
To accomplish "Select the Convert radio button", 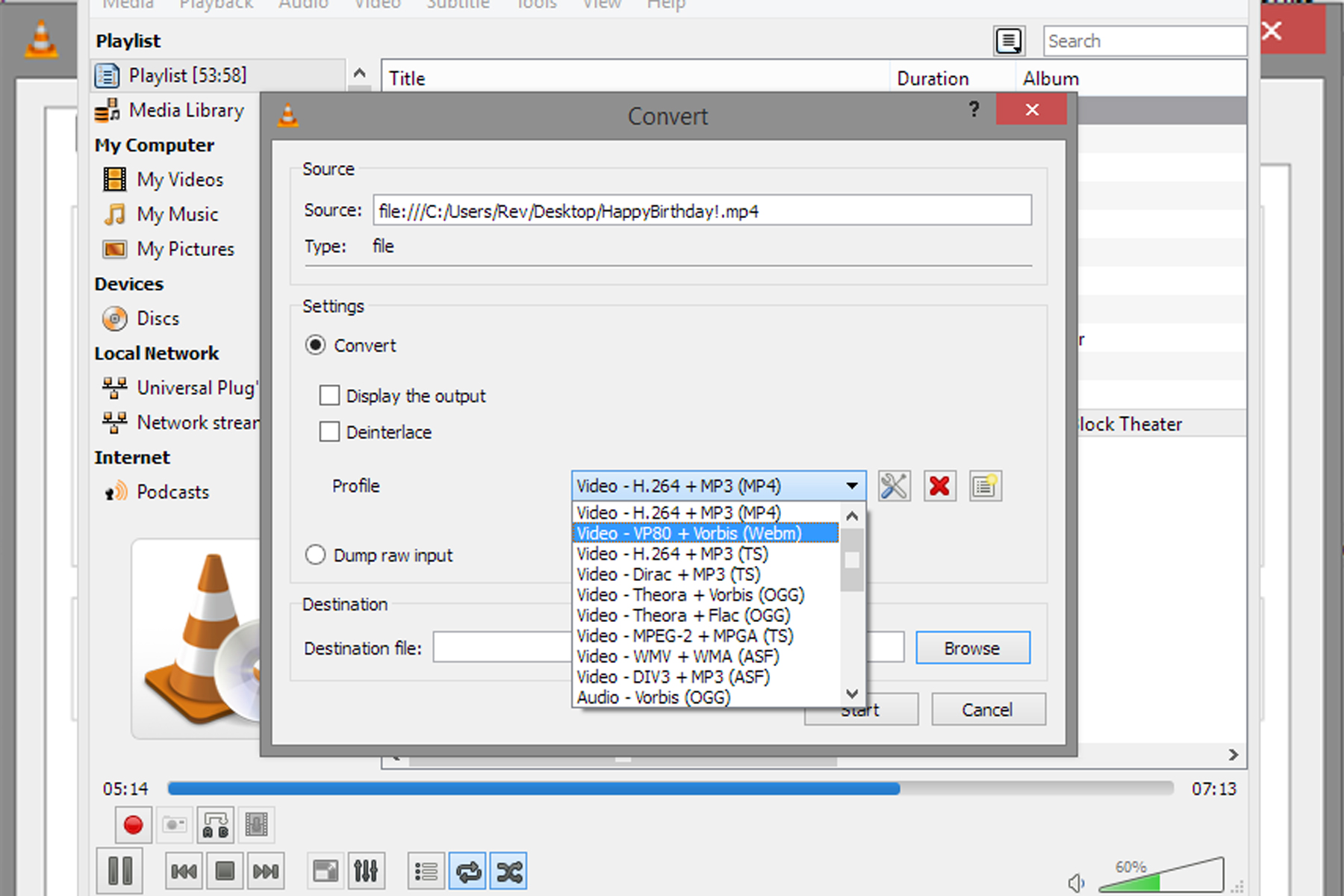I will 316,345.
